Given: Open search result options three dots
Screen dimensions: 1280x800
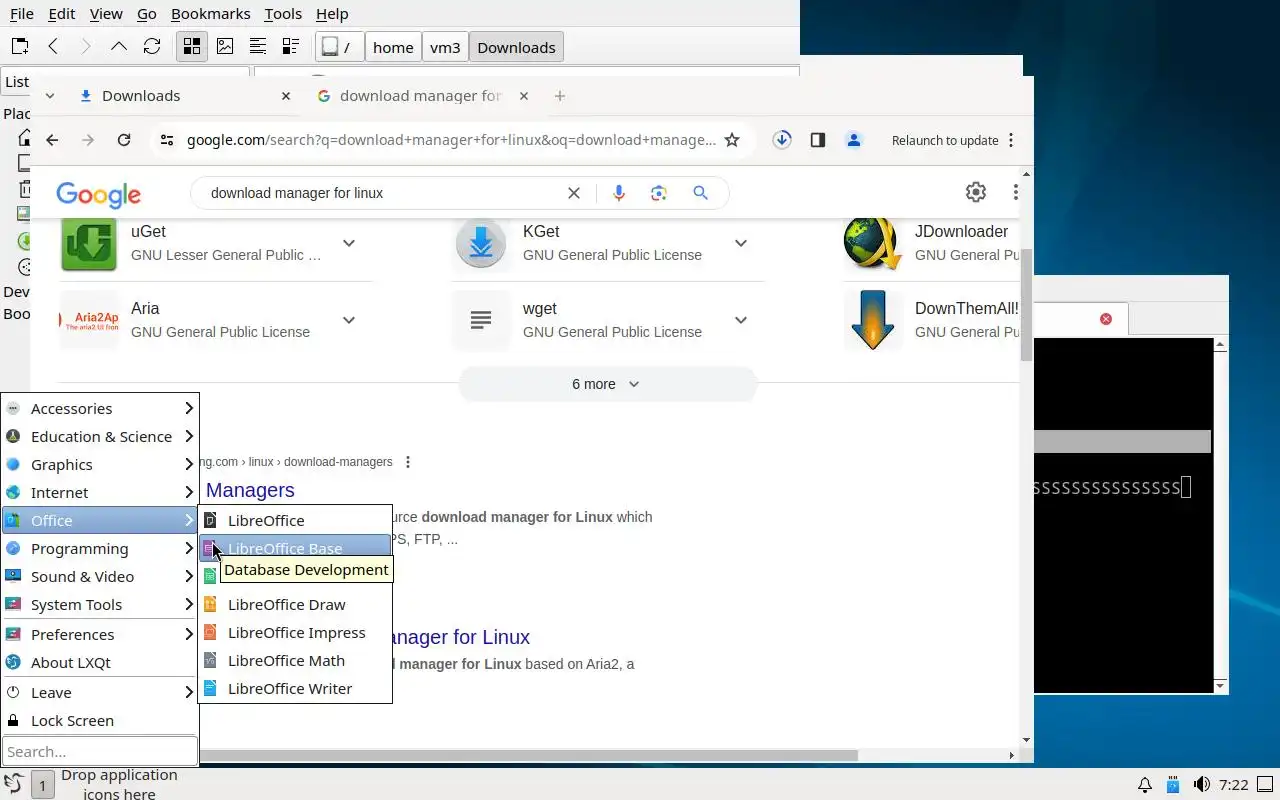Looking at the screenshot, I should (408, 462).
